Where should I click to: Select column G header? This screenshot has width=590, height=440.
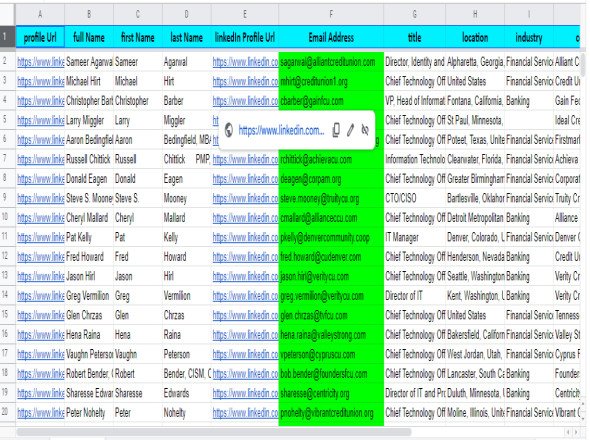(x=414, y=14)
